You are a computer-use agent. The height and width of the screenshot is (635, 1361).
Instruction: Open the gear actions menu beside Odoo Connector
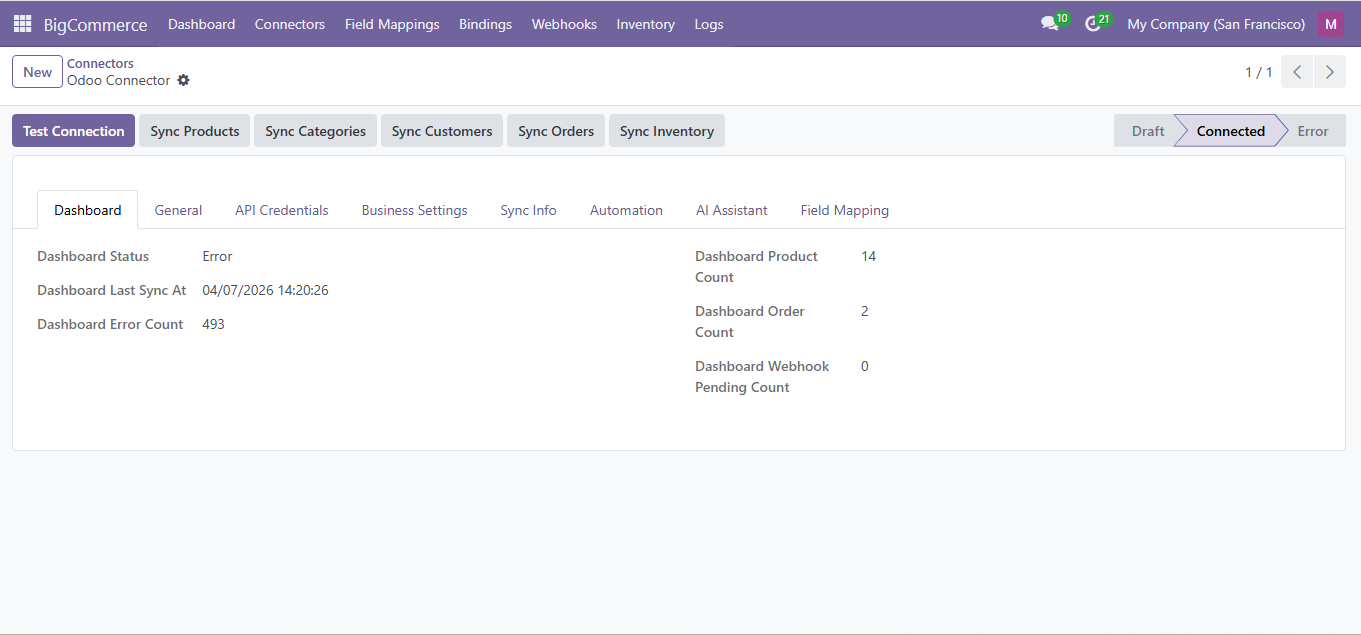click(x=183, y=80)
